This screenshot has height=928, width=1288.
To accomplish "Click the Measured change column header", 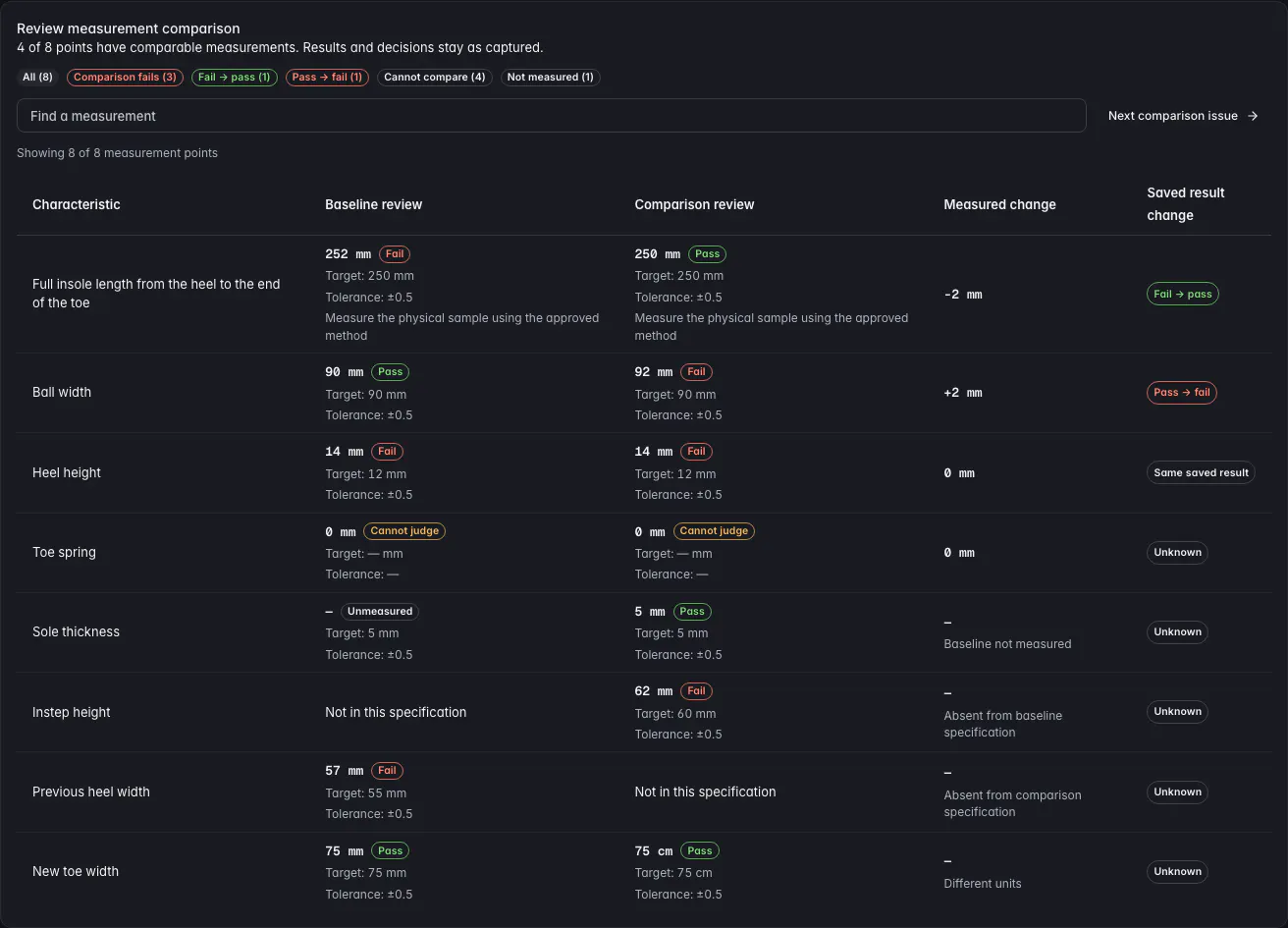I will pyautogui.click(x=1000, y=204).
